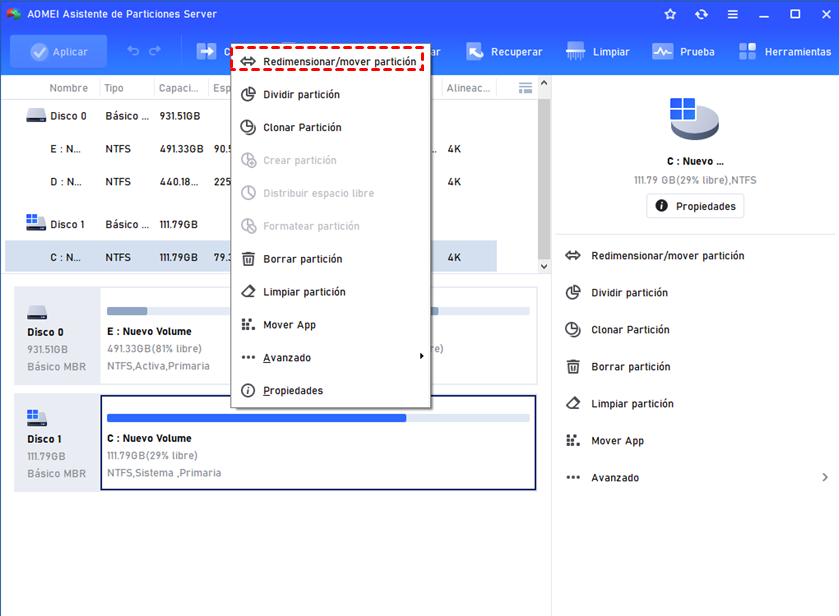Click the scroll down arrow of partition list

[x=544, y=267]
